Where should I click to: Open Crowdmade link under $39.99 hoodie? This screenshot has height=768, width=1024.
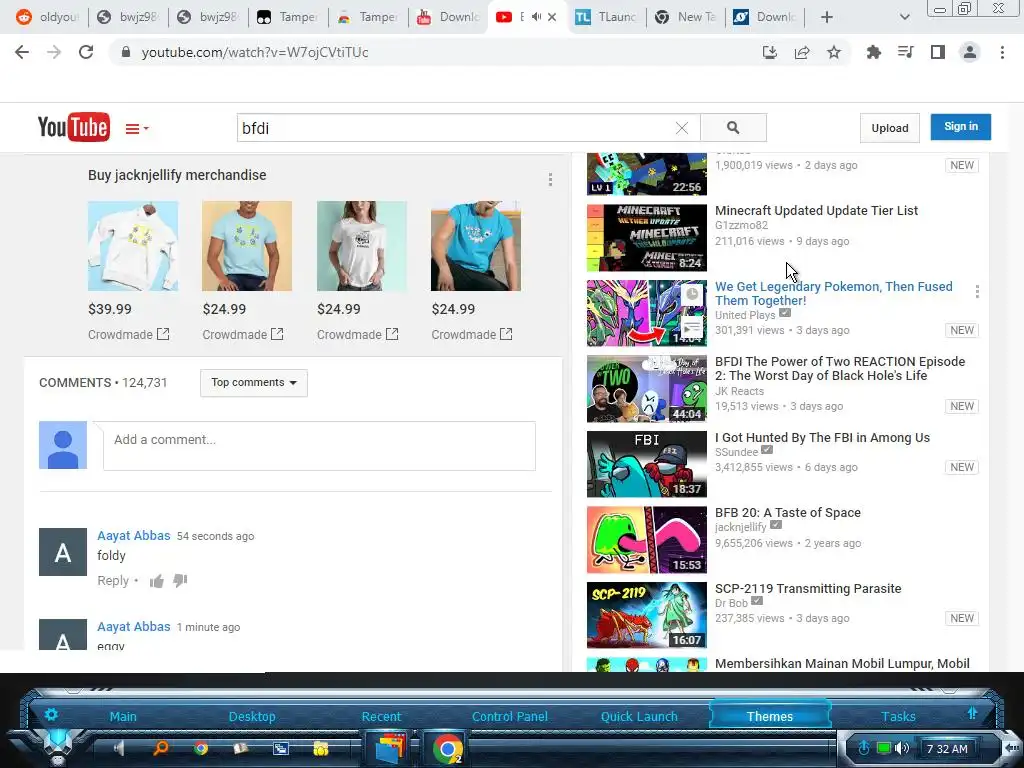click(x=129, y=334)
